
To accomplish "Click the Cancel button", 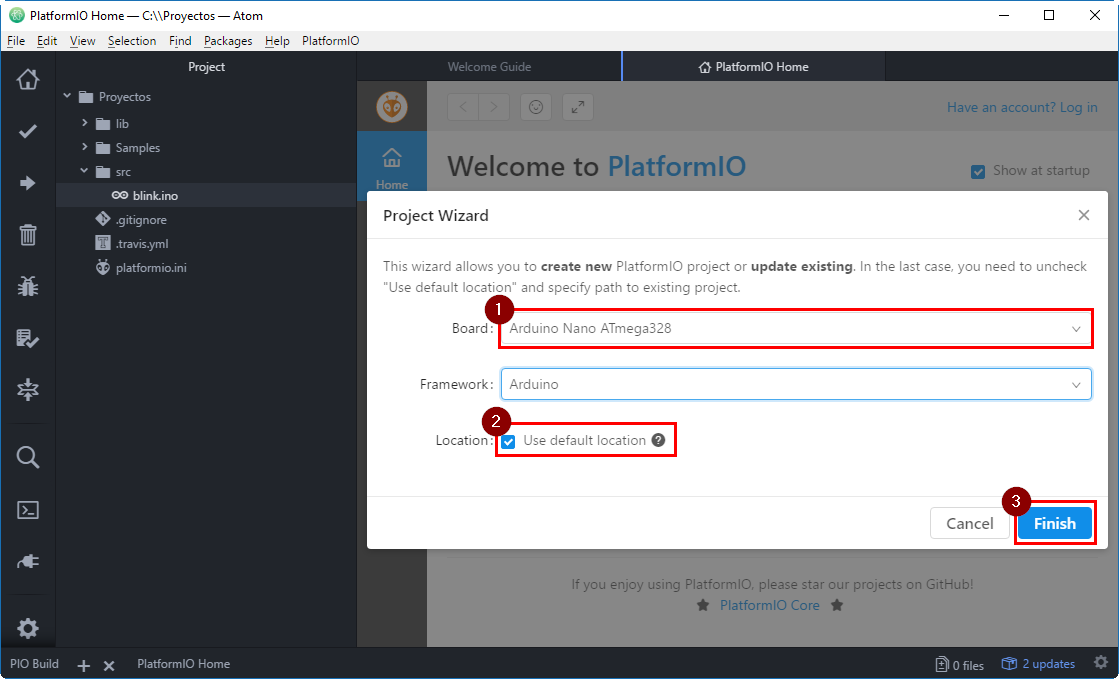I will click(x=969, y=523).
